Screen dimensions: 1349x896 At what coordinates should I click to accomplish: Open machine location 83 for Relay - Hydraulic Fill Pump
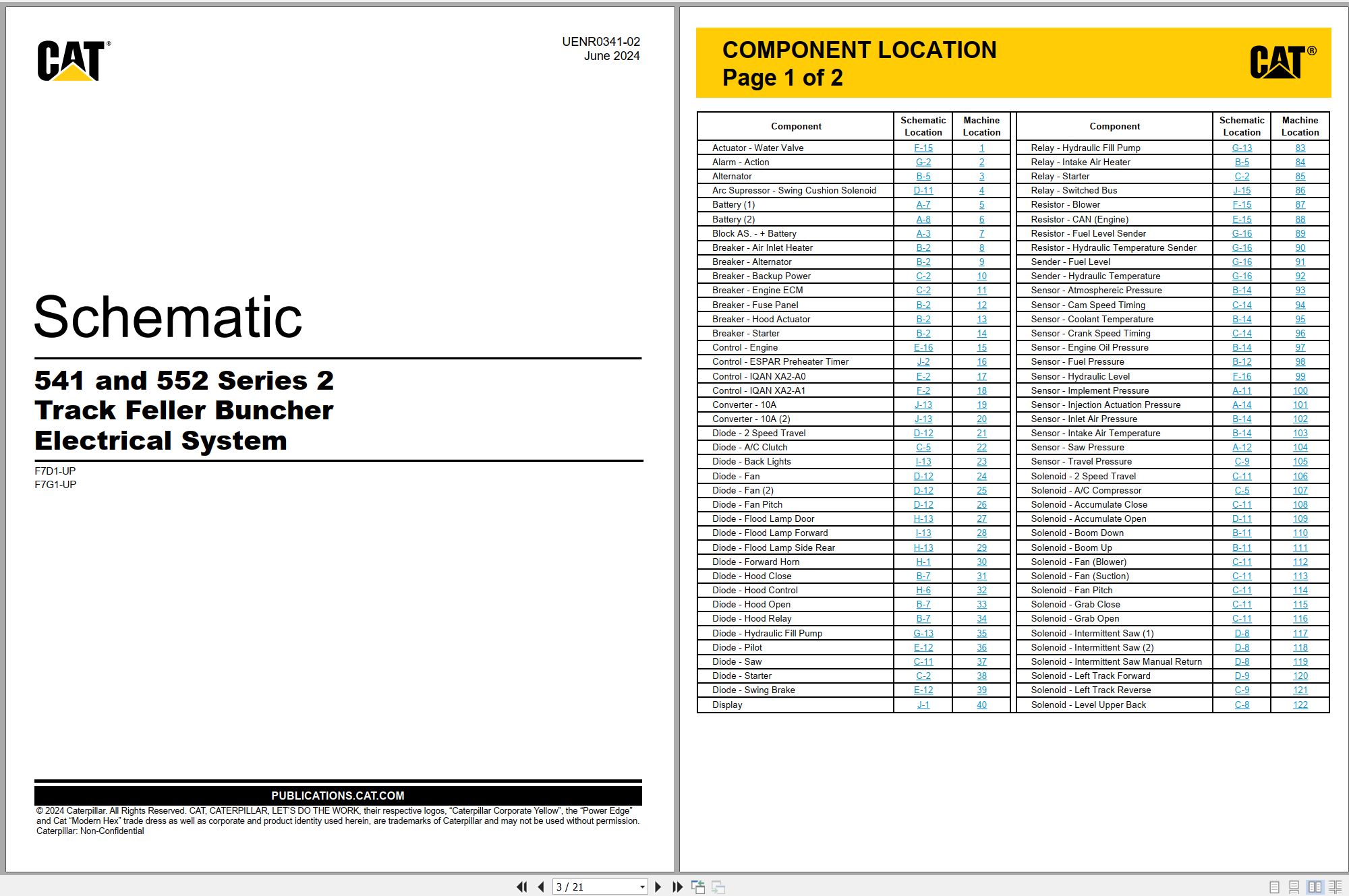(1300, 148)
